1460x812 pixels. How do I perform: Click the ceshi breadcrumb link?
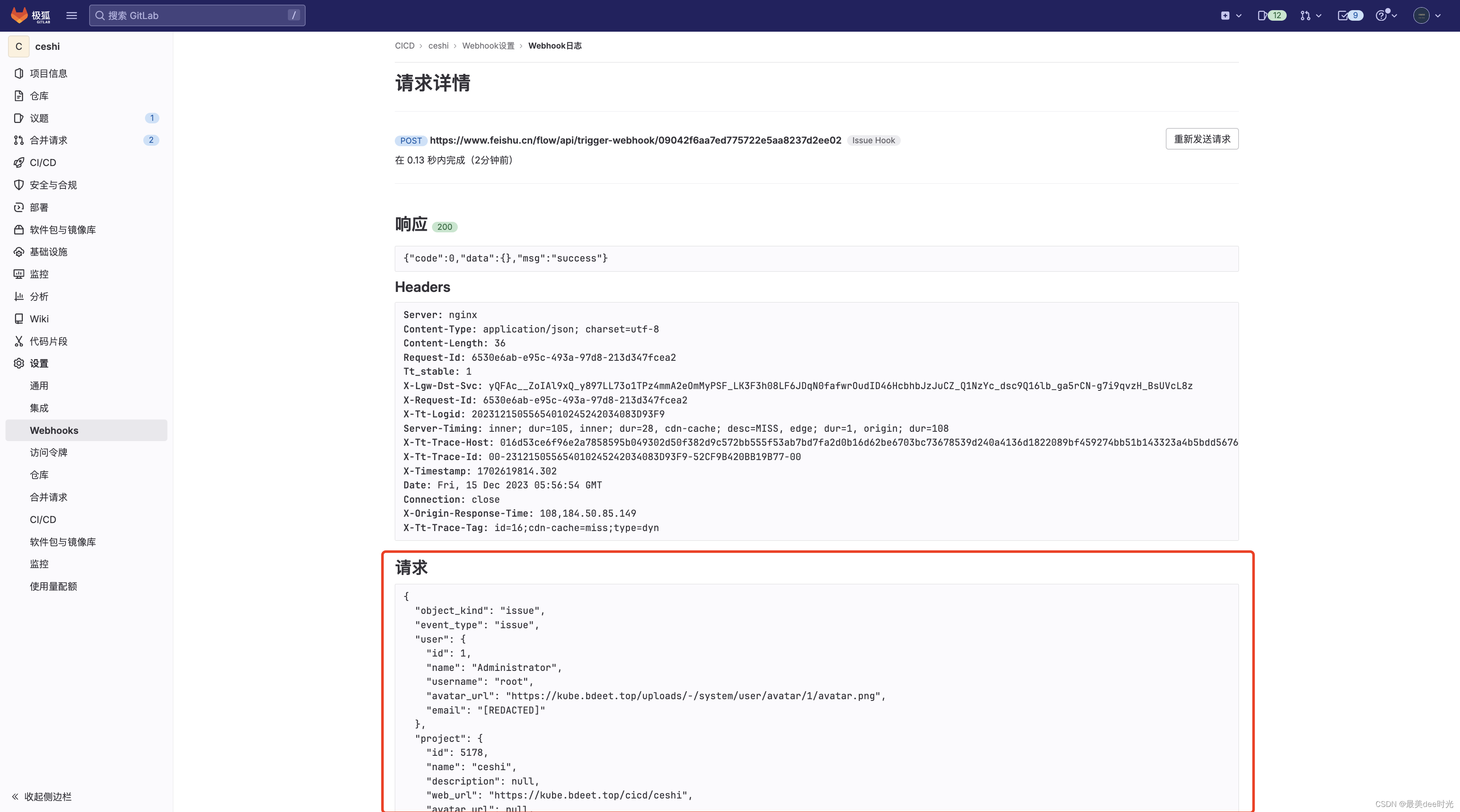coord(438,46)
